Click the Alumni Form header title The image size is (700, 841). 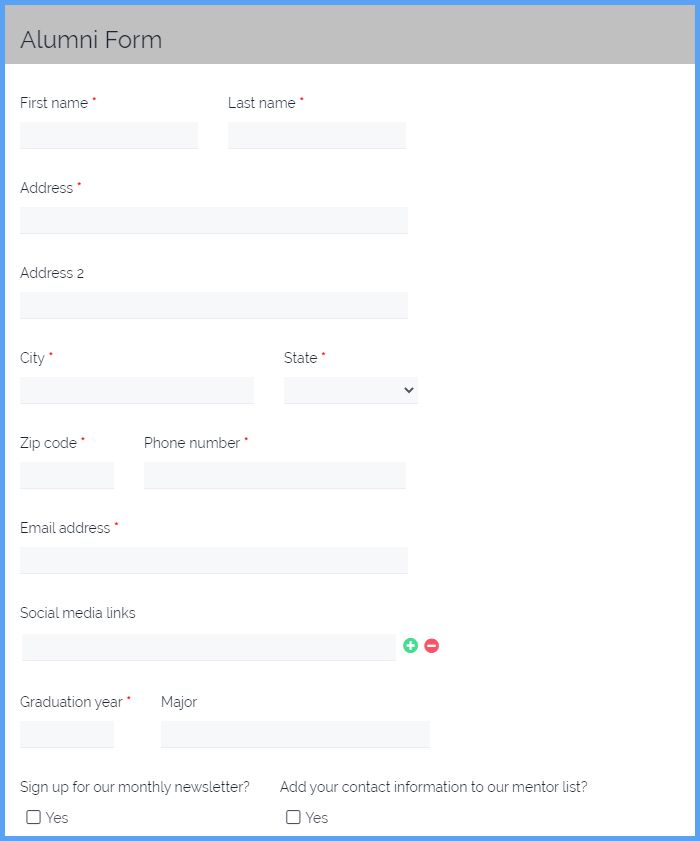tap(91, 40)
